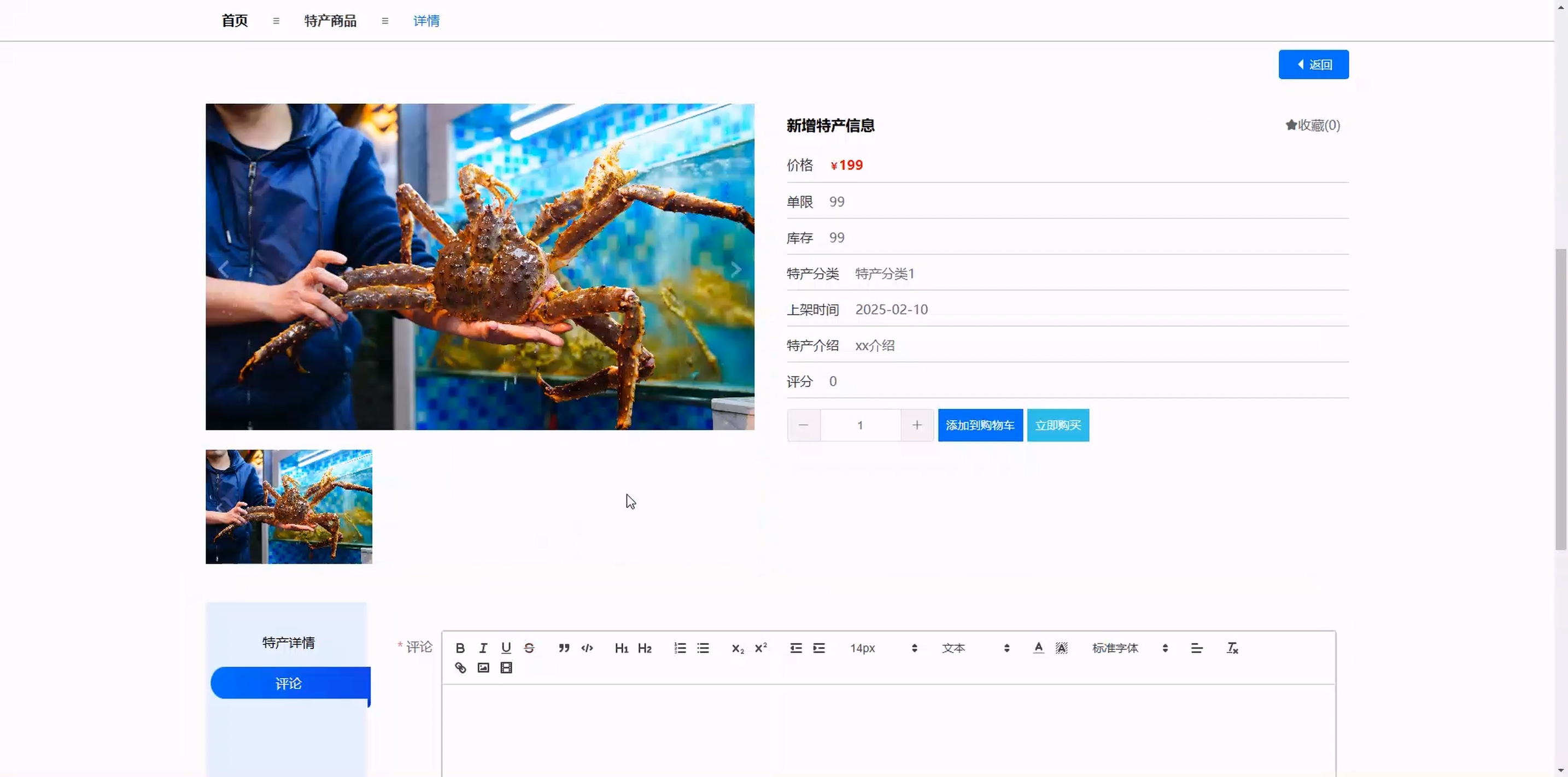Toggle favorite with 收藏 star
Viewport: 1568px width, 777px height.
tap(1312, 125)
